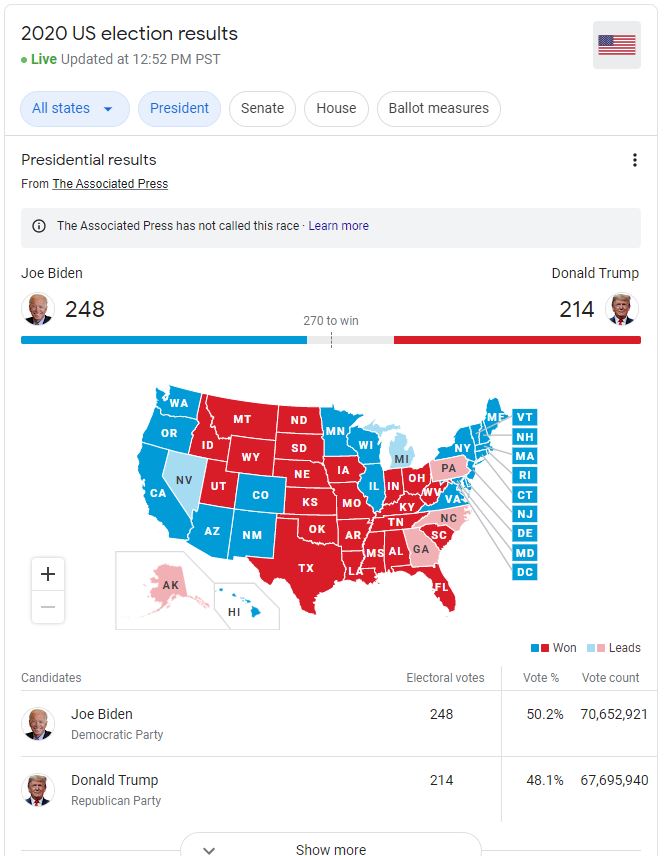Select the President tab

(x=179, y=109)
